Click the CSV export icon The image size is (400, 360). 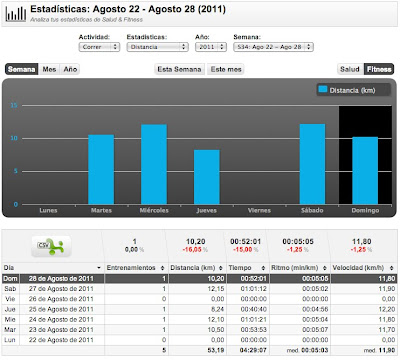click(52, 246)
